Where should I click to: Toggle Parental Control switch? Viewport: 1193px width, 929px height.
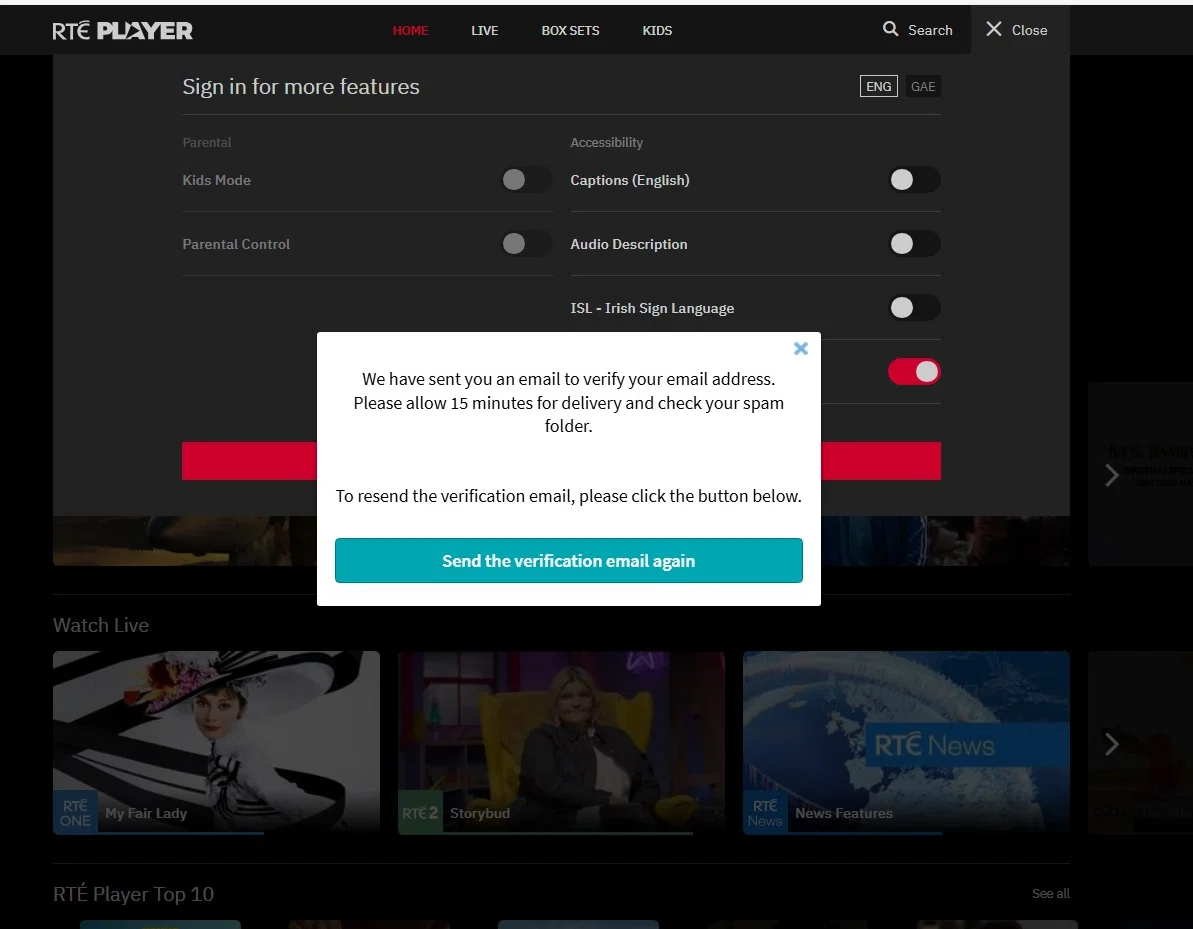[x=527, y=243]
